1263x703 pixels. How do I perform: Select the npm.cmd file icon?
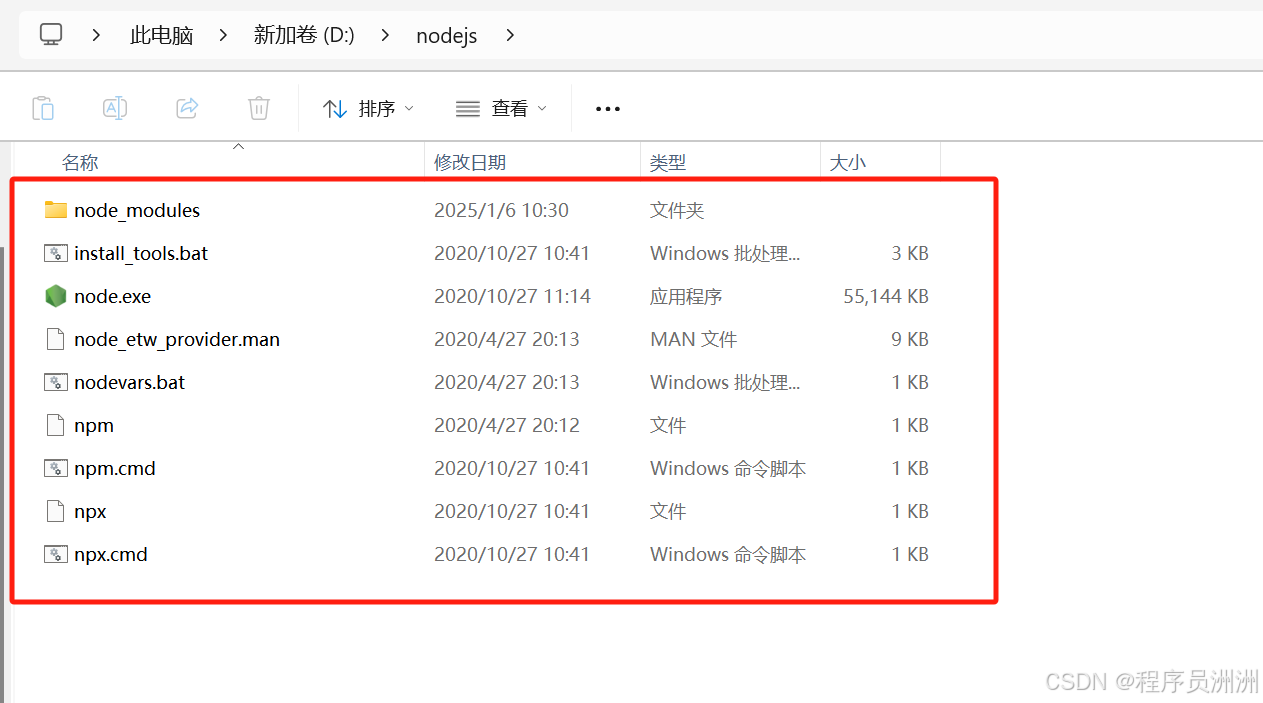coord(56,468)
